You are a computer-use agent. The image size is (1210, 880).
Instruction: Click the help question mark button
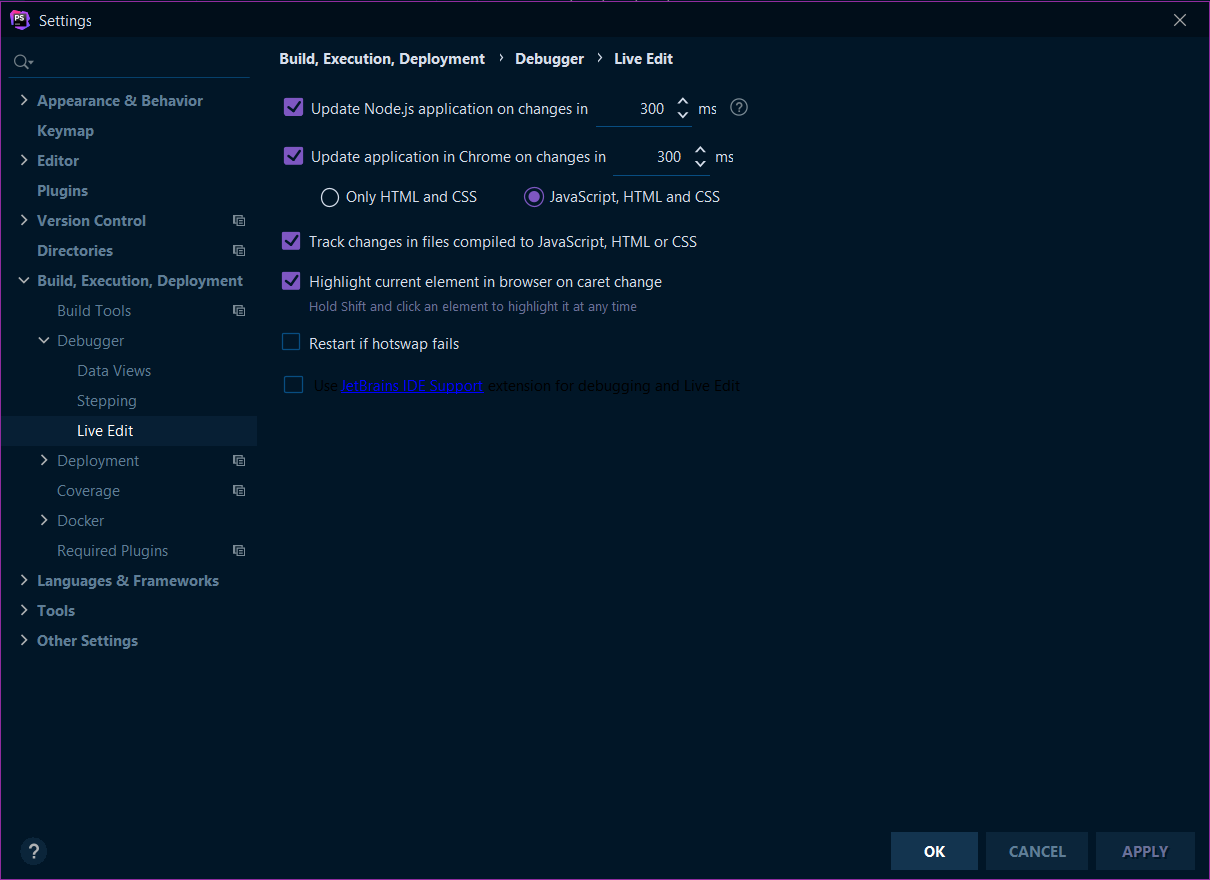34,851
